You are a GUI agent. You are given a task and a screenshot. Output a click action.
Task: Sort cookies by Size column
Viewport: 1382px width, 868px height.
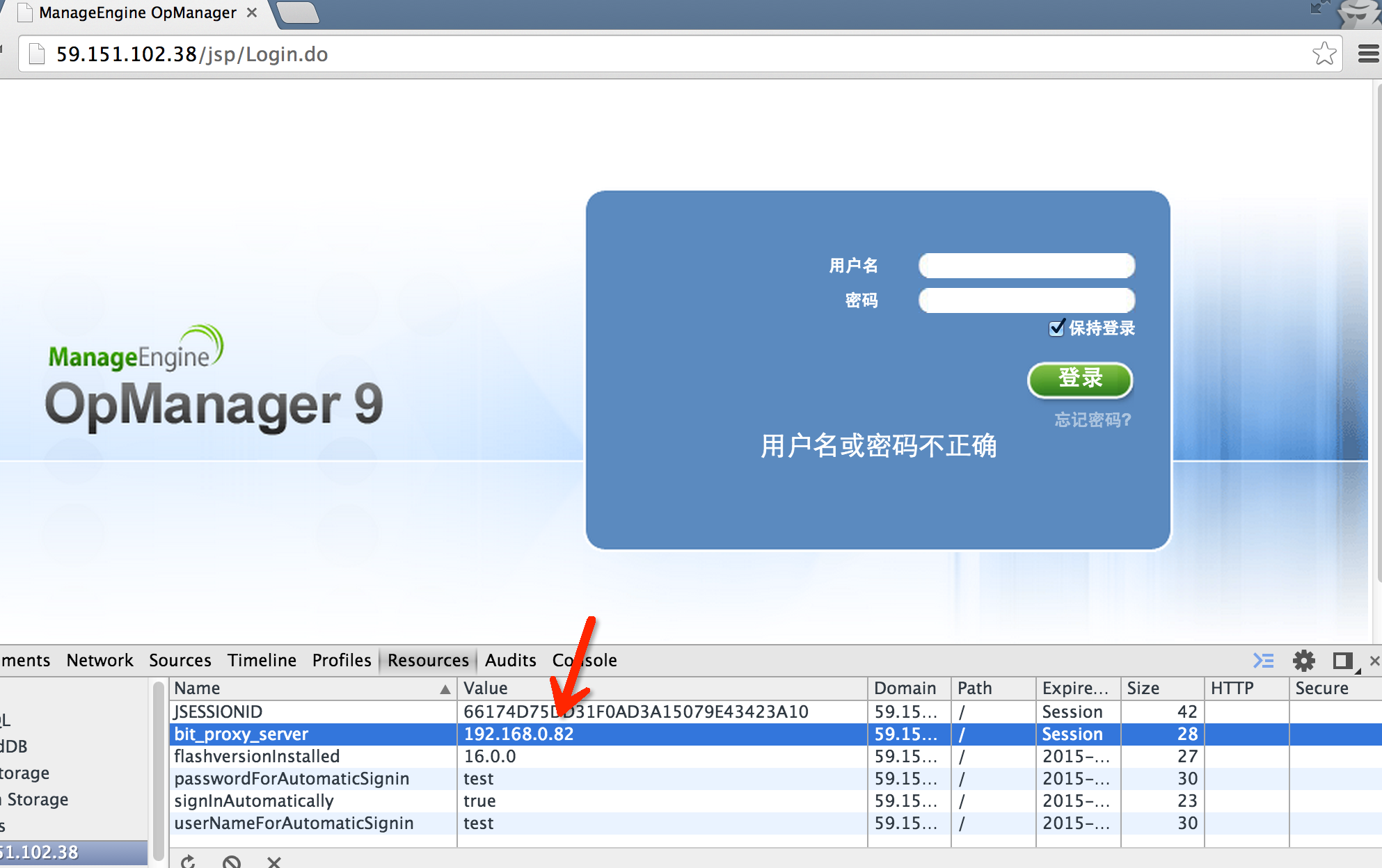[1162, 688]
